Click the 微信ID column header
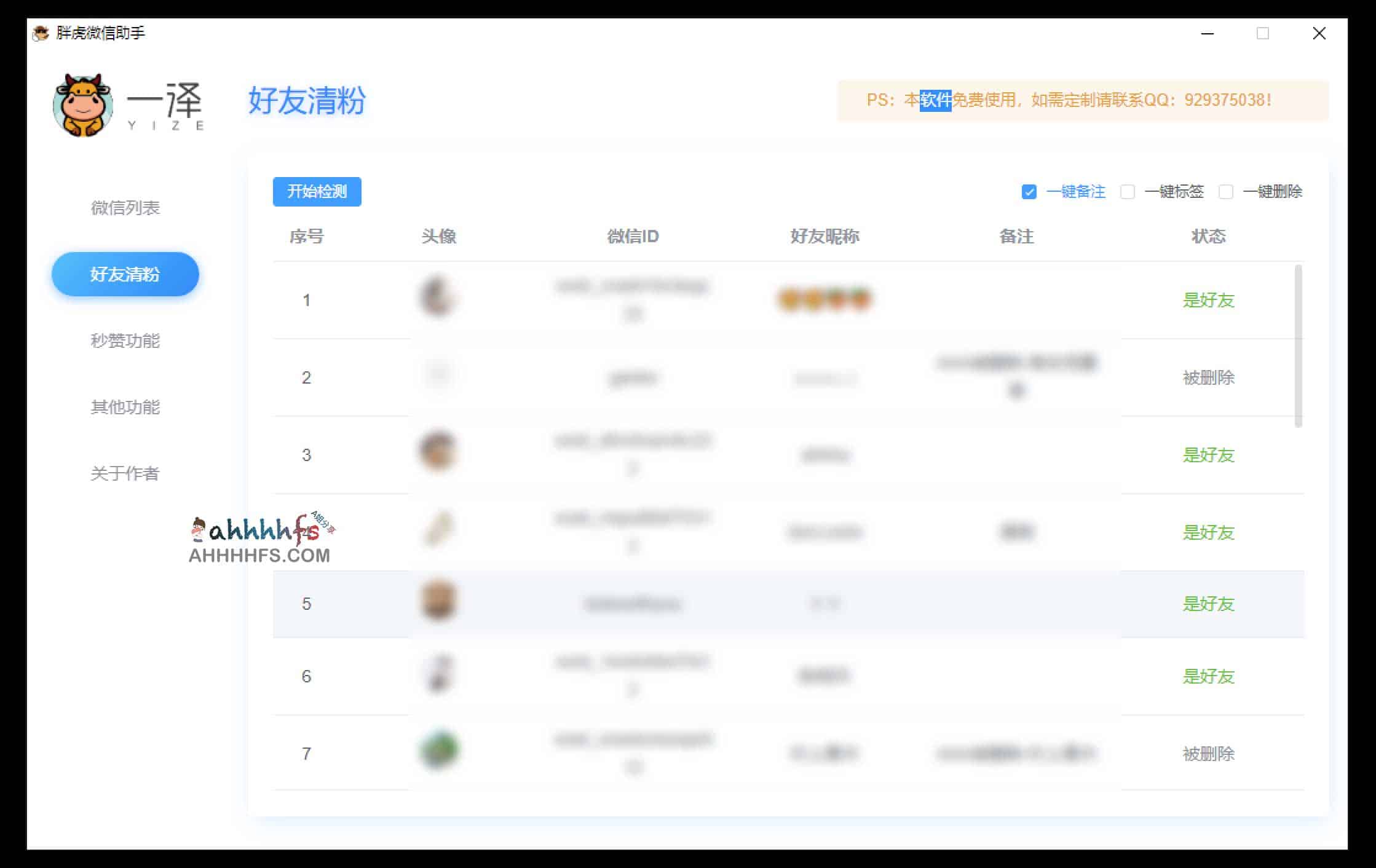 pyautogui.click(x=633, y=237)
